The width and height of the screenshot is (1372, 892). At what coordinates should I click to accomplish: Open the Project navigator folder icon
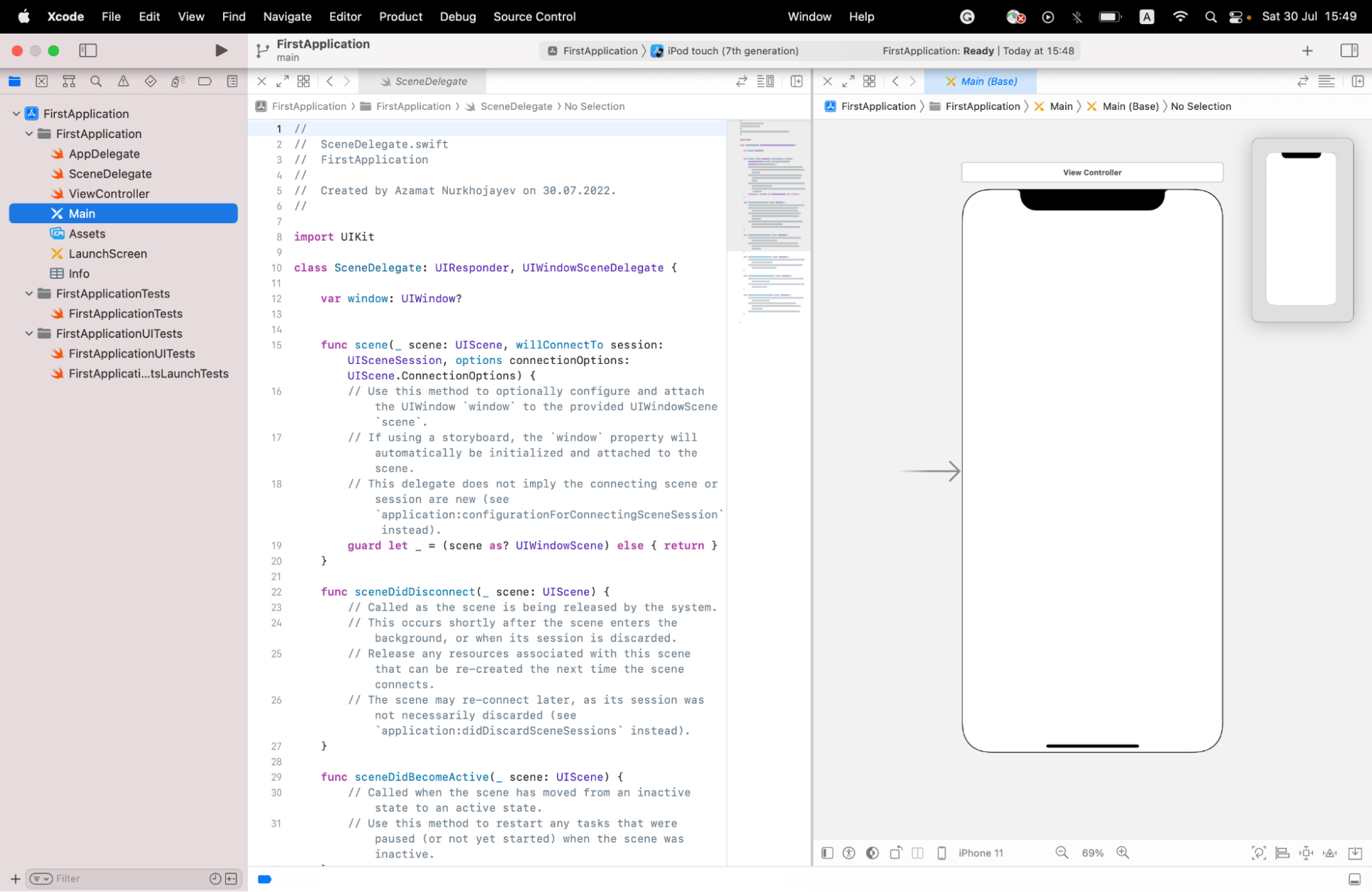(x=14, y=81)
